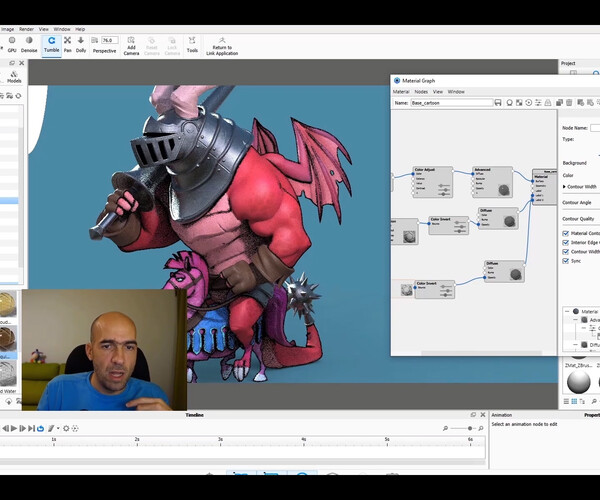Toggle the Denoise option
Image resolution: width=600 pixels, height=500 pixels.
point(29,44)
